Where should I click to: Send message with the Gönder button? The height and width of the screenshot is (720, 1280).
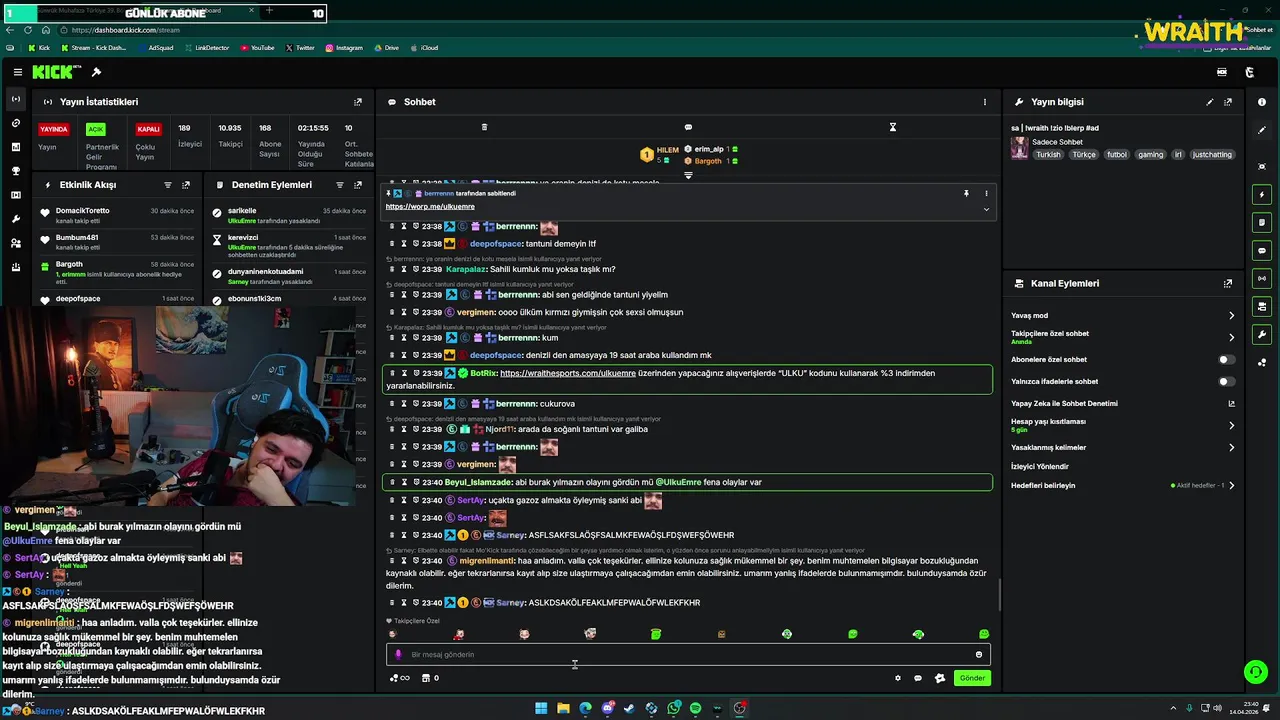(x=972, y=678)
